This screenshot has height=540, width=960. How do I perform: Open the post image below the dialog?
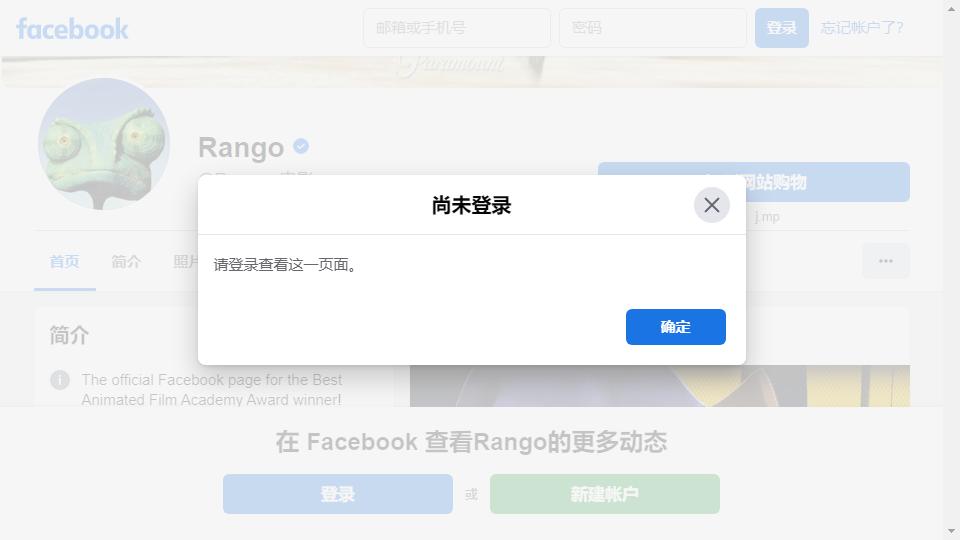tap(659, 386)
